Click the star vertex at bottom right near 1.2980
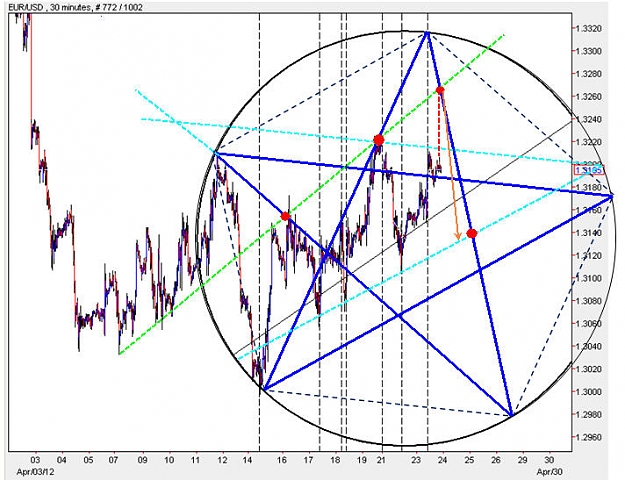Viewport: 625px width, 480px height. [x=511, y=415]
